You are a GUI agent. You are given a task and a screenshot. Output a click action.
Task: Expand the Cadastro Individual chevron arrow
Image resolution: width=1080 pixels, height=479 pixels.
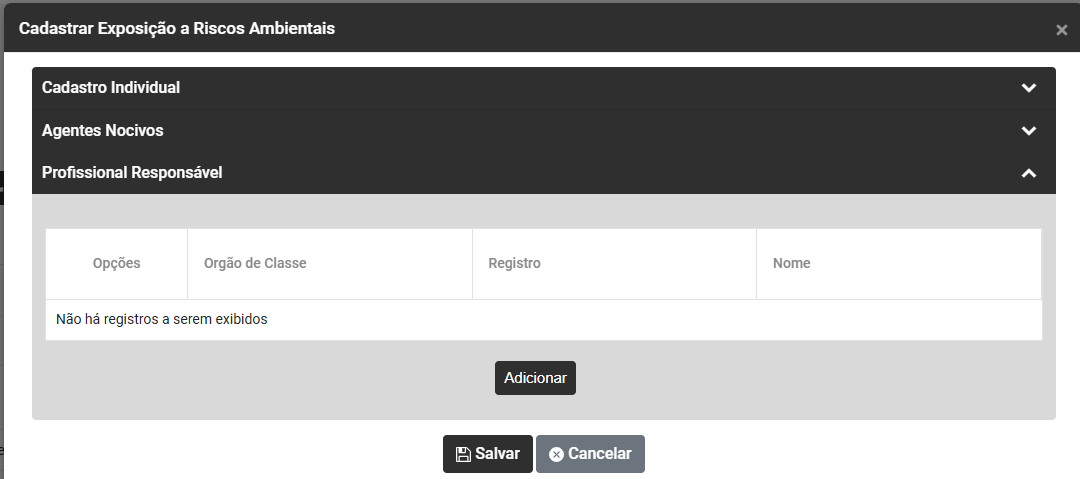point(1028,88)
